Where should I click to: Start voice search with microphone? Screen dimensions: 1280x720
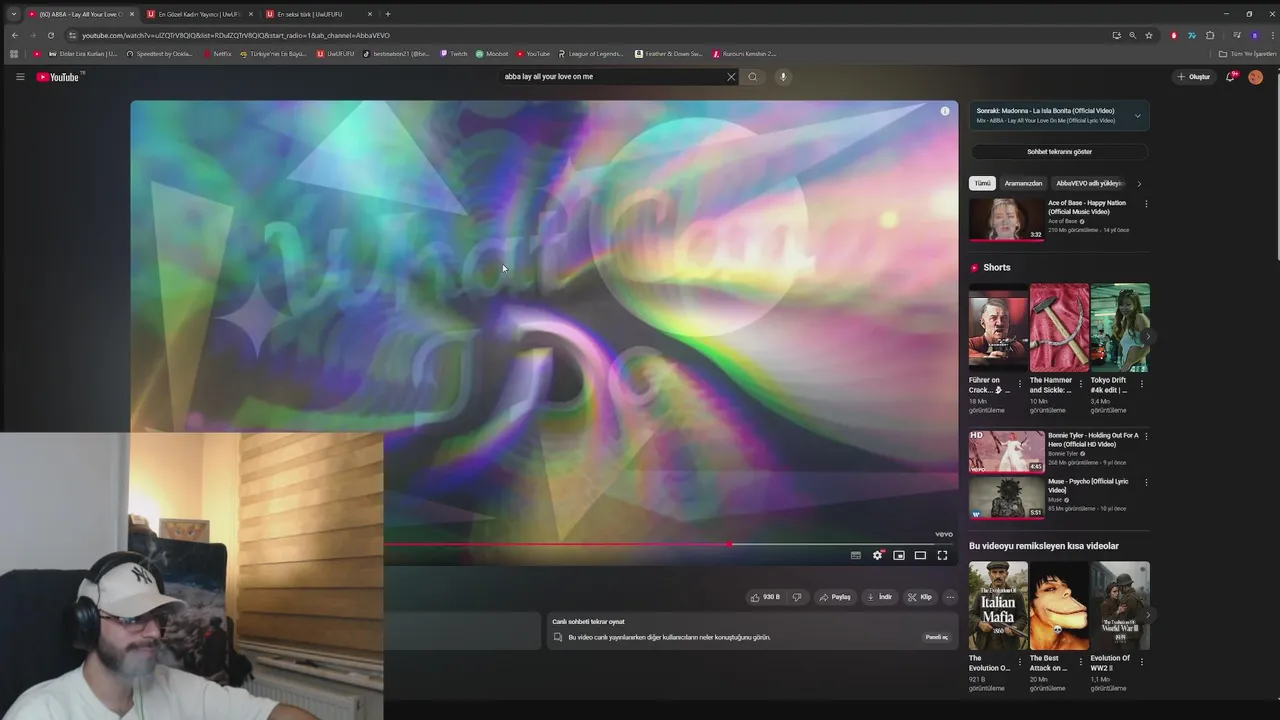click(x=783, y=77)
